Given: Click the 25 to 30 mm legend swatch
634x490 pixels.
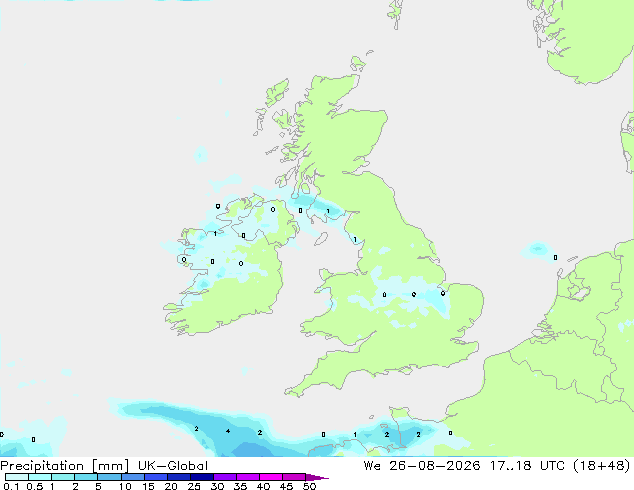Looking at the screenshot, I should [201, 477].
